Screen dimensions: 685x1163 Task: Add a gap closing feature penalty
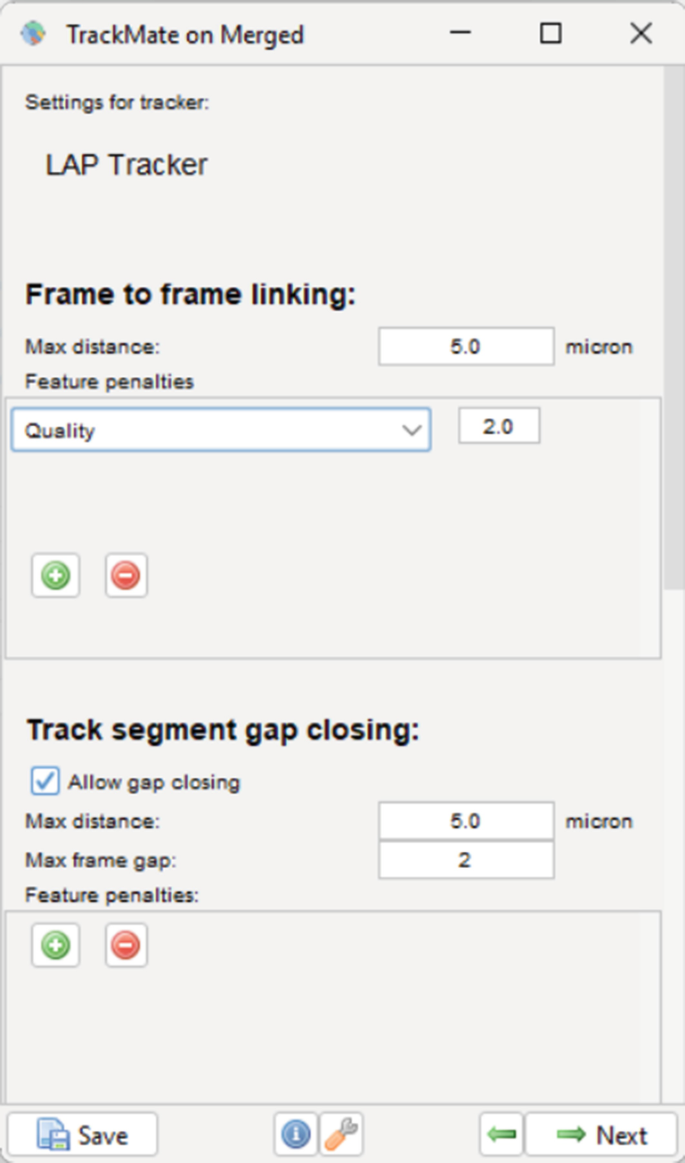[55, 945]
